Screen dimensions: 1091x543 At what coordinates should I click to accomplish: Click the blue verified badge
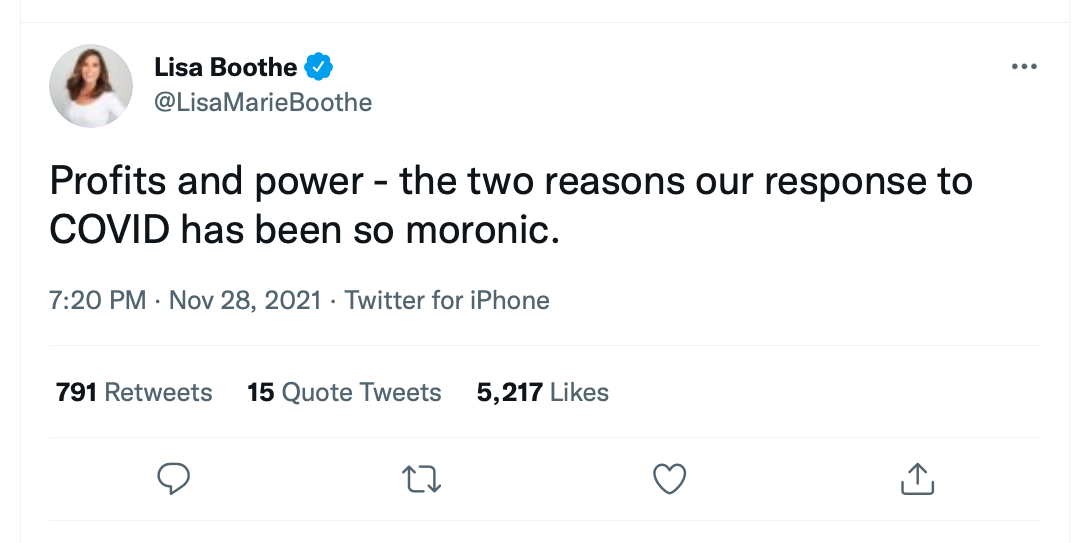point(319,68)
